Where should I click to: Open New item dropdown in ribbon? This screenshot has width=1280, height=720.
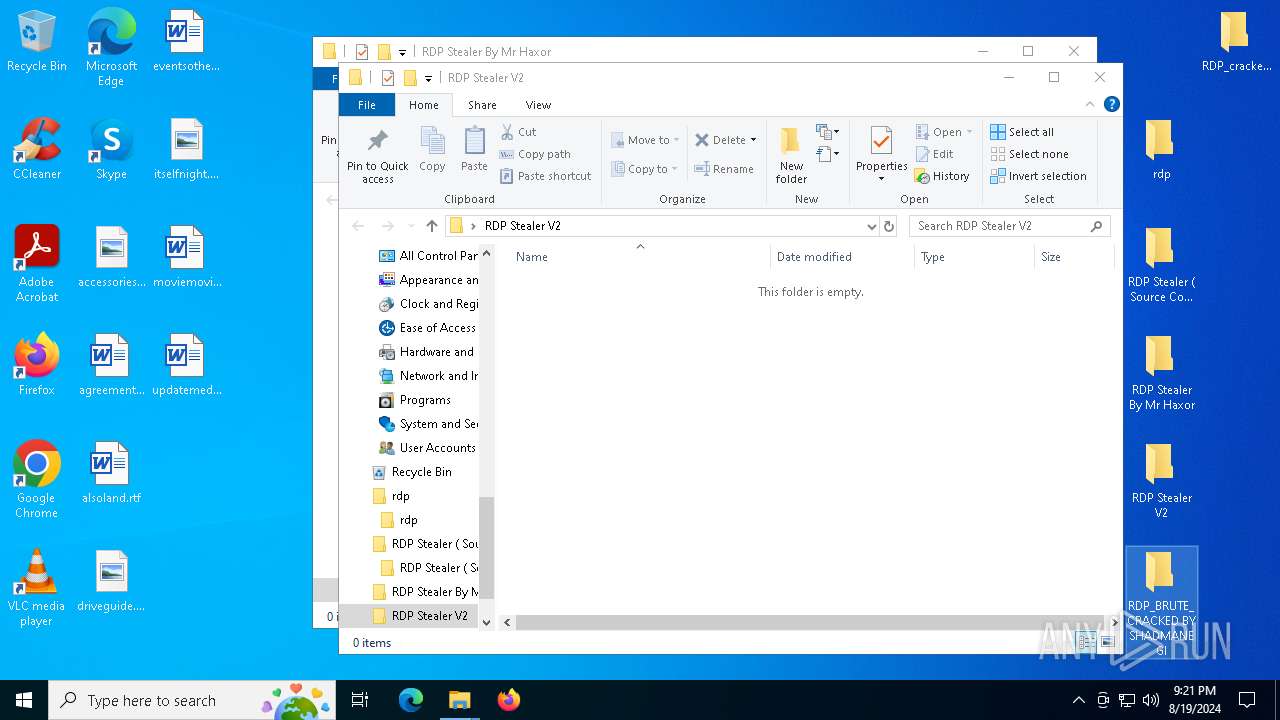827,132
